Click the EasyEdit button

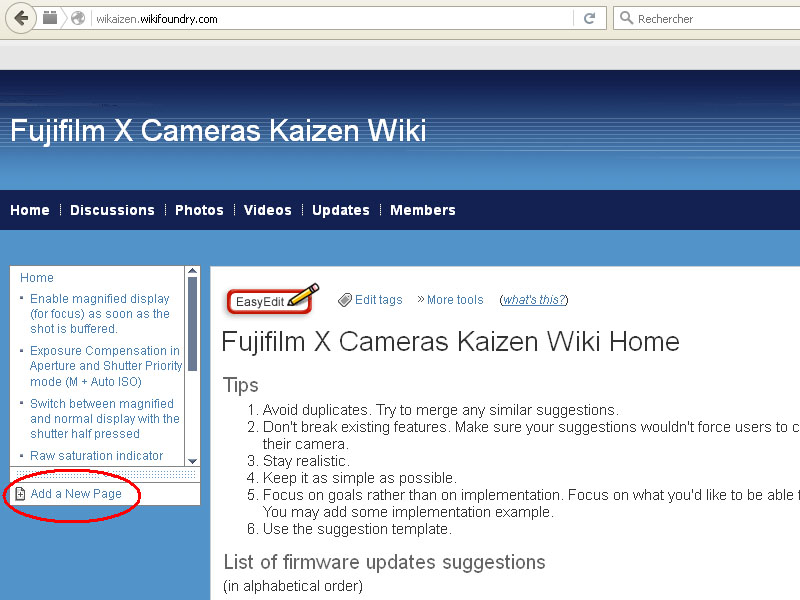(x=269, y=302)
